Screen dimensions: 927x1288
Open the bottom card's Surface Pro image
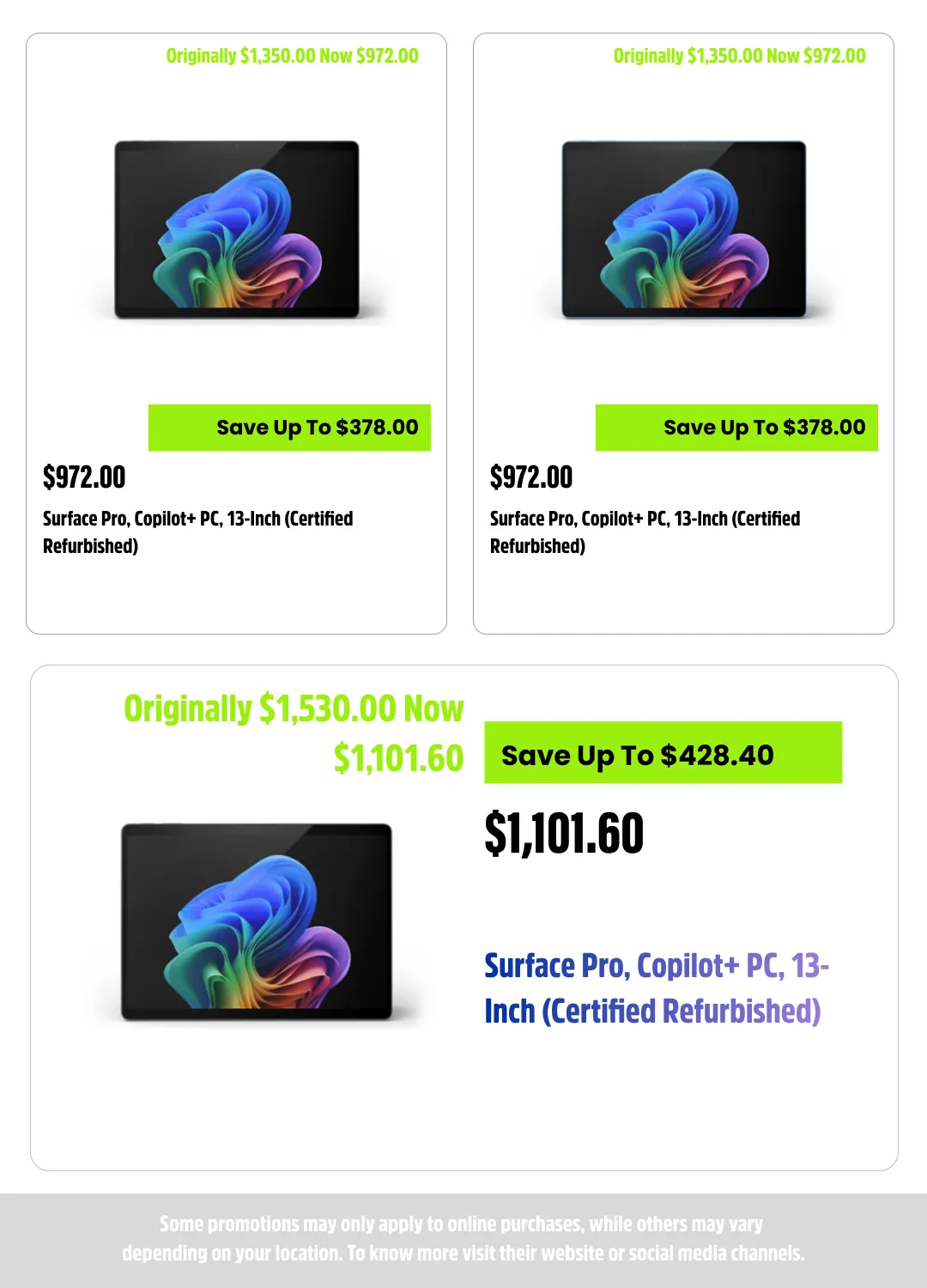pyautogui.click(x=257, y=922)
